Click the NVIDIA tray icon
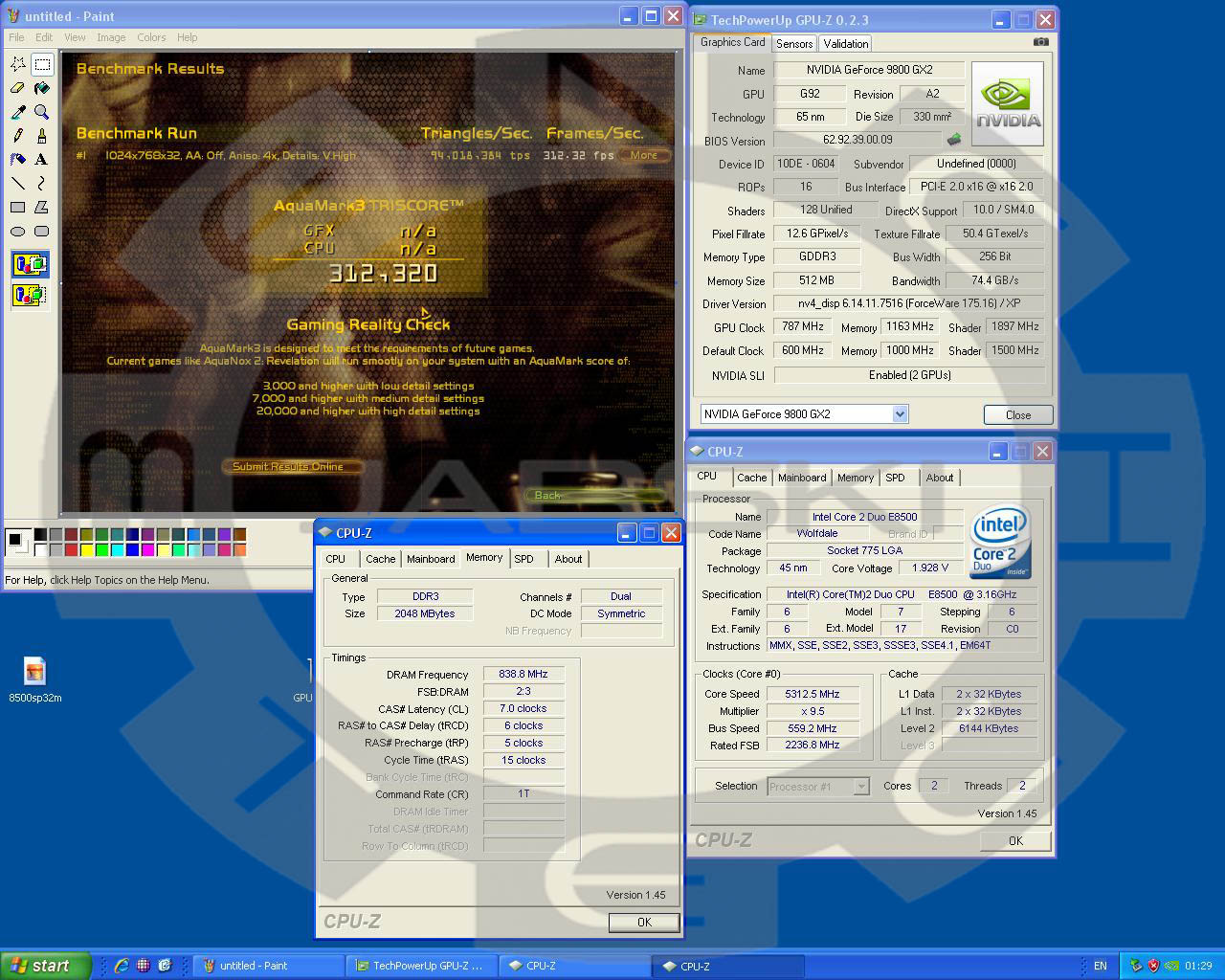This screenshot has height=980, width=1225. 1170,966
